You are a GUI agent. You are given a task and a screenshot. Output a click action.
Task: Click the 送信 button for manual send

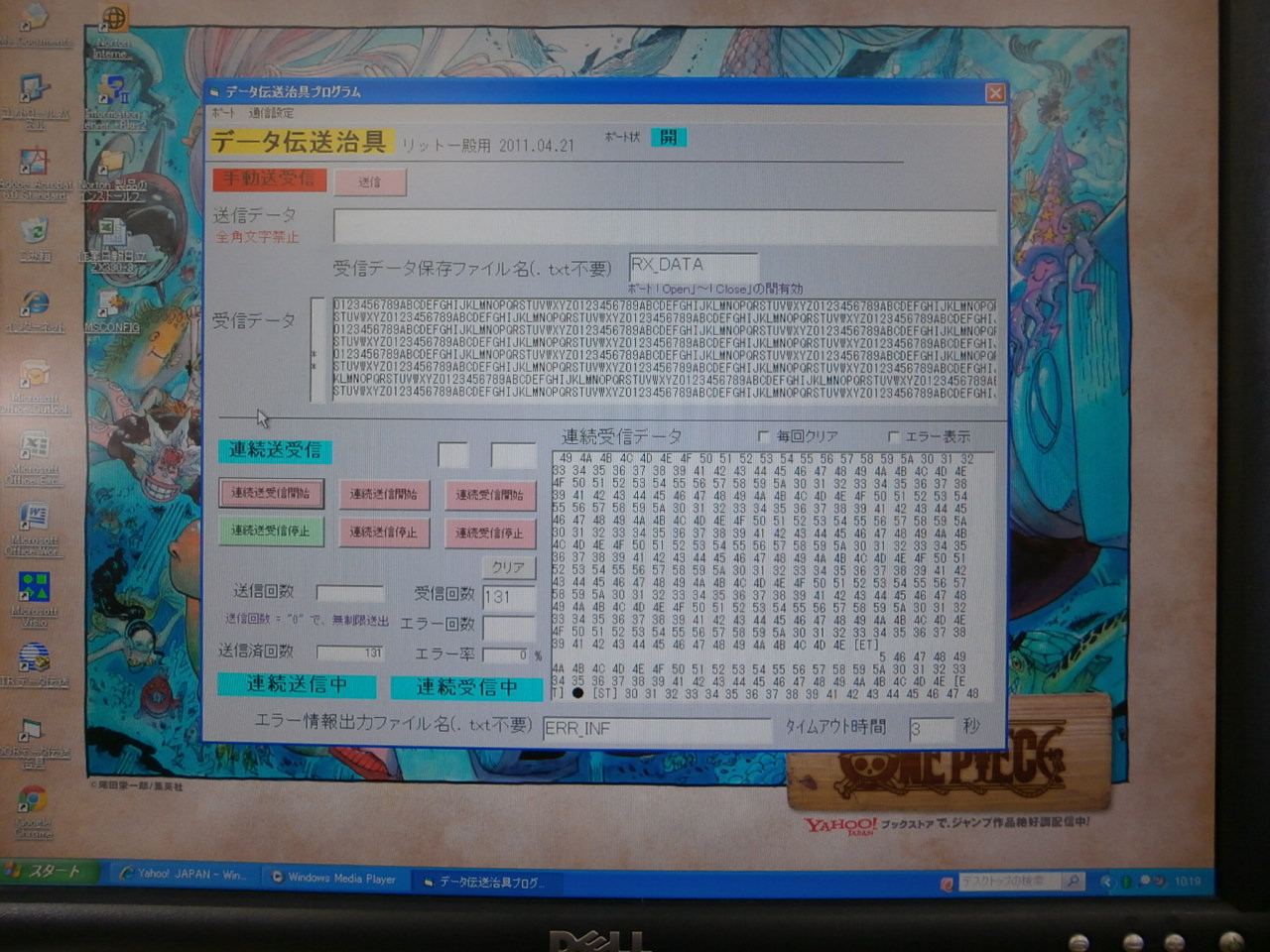click(369, 181)
